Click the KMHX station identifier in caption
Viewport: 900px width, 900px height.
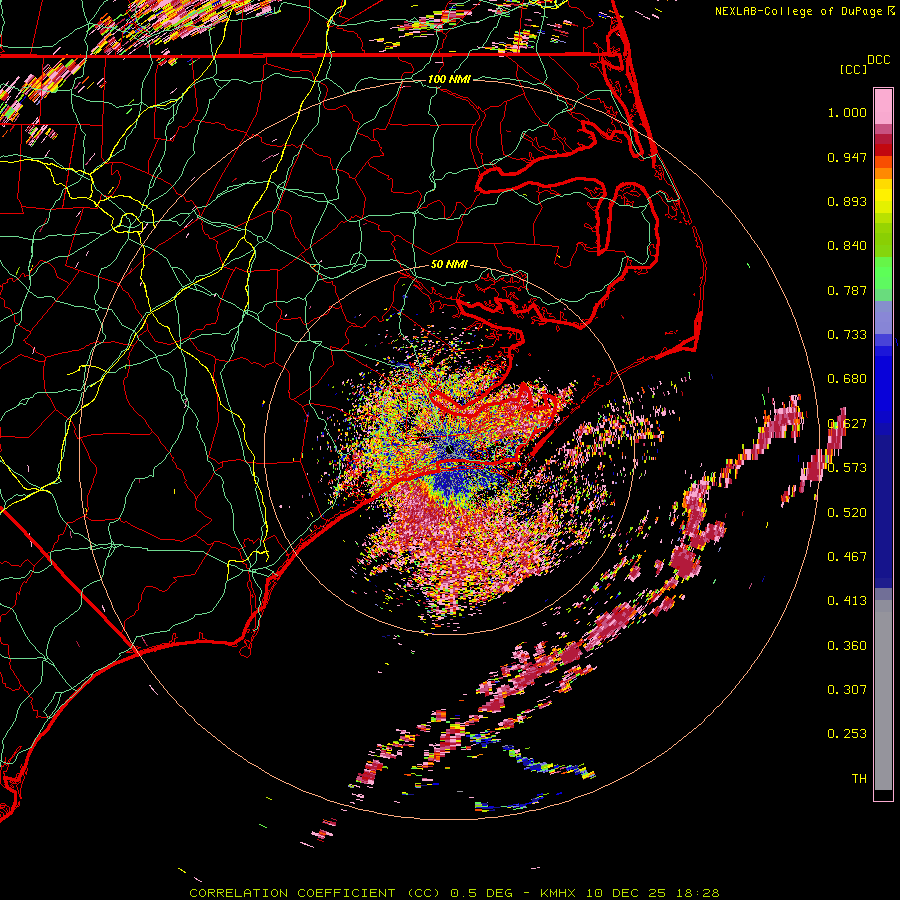pyautogui.click(x=560, y=893)
